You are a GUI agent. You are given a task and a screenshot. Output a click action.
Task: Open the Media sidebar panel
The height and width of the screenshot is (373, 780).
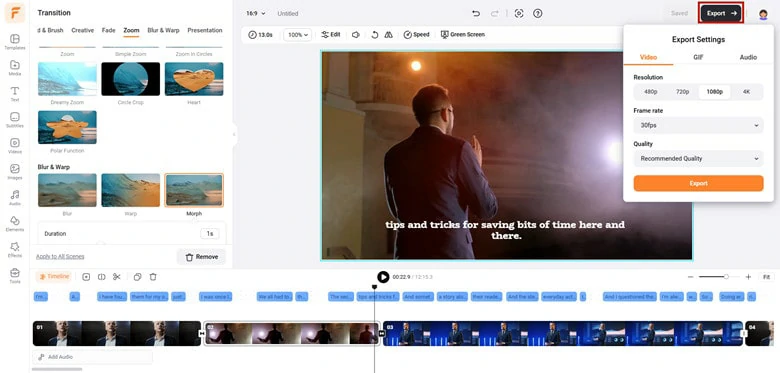click(x=15, y=68)
